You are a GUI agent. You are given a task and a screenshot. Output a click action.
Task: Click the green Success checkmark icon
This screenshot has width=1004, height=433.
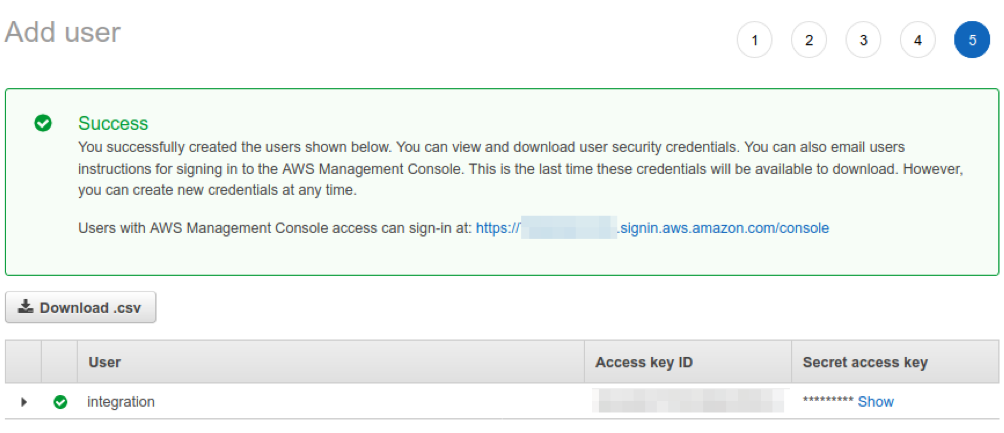43,123
